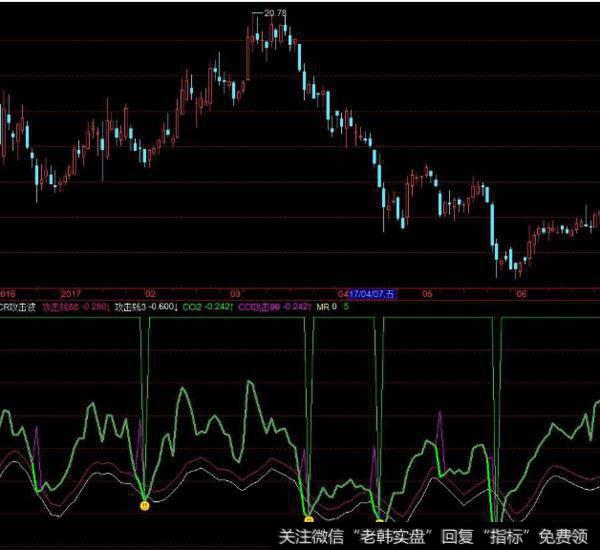Click the 2017 label on time axis
The width and height of the screenshot is (600, 550).
(70, 294)
